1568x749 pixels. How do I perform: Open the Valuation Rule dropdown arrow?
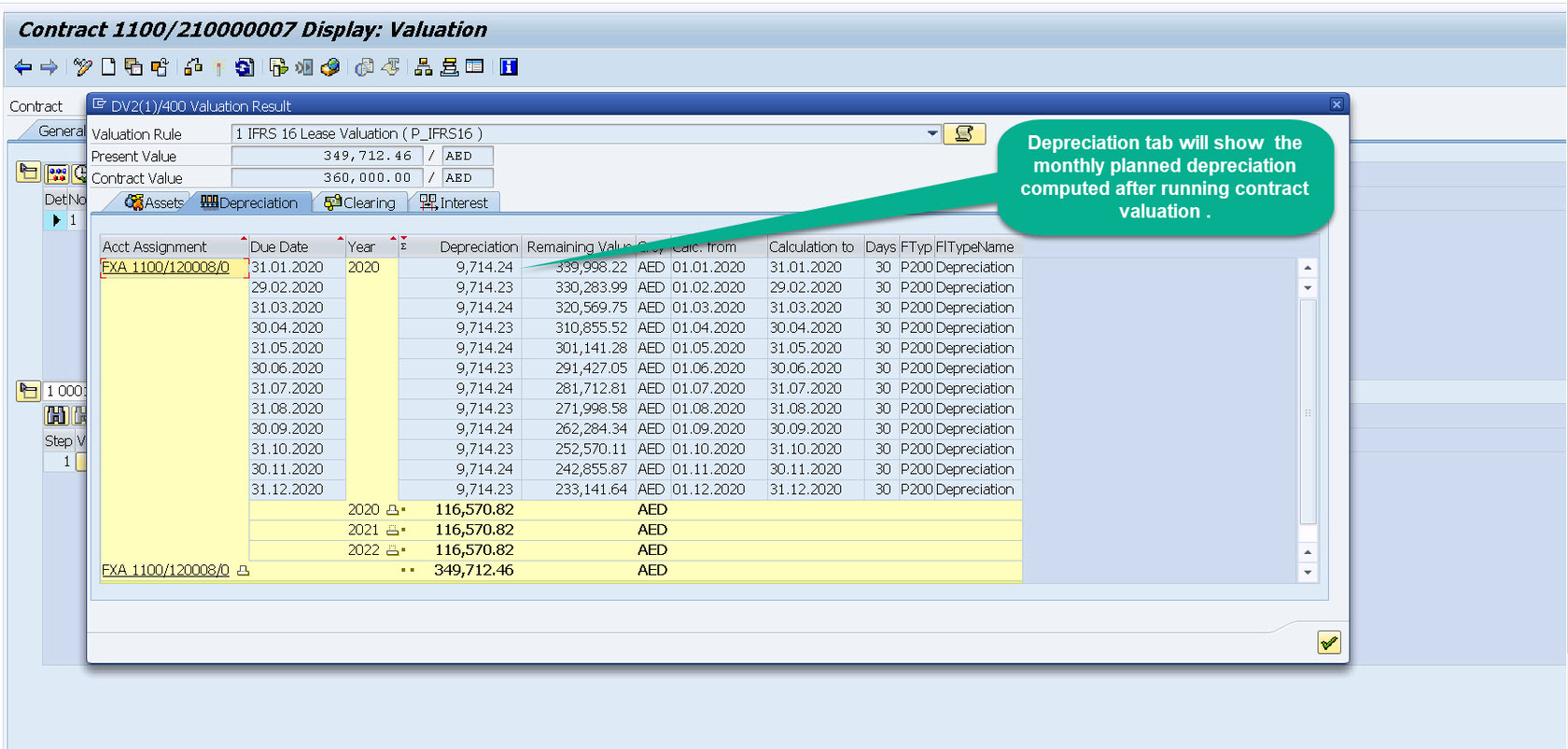[x=932, y=133]
